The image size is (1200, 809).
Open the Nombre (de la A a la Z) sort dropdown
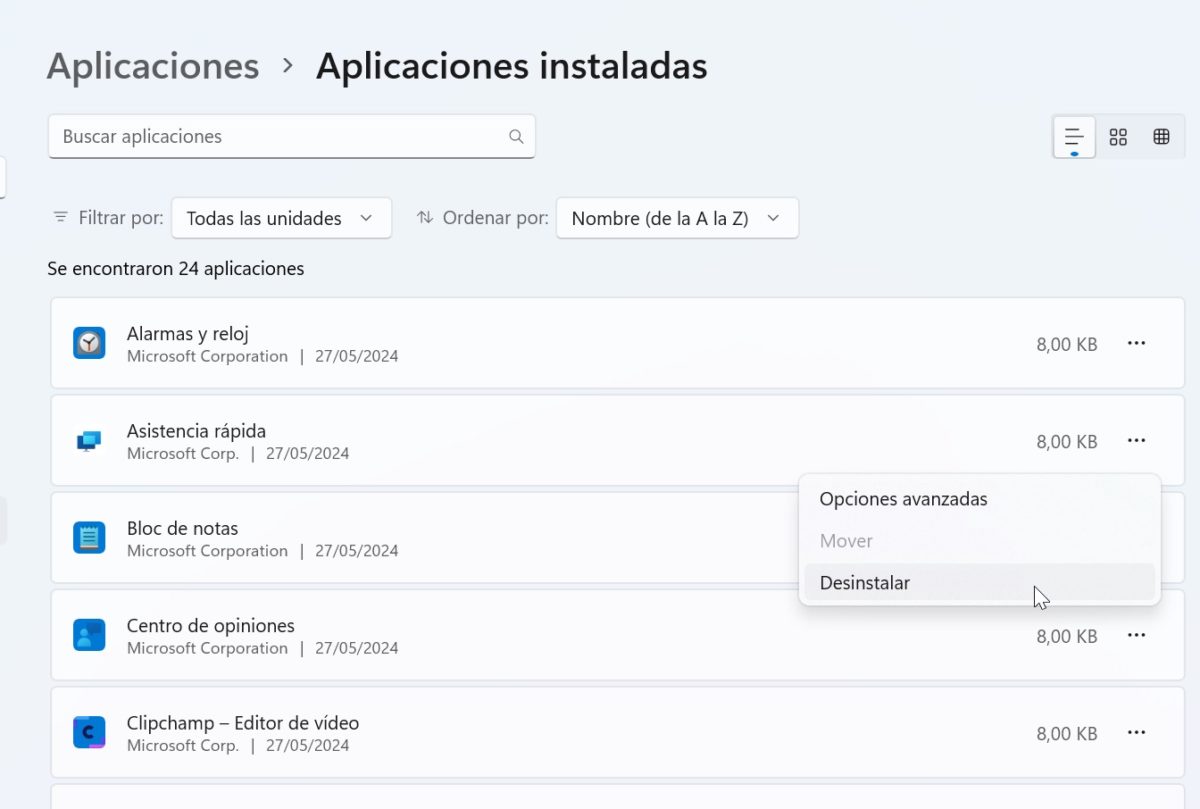[x=677, y=218]
